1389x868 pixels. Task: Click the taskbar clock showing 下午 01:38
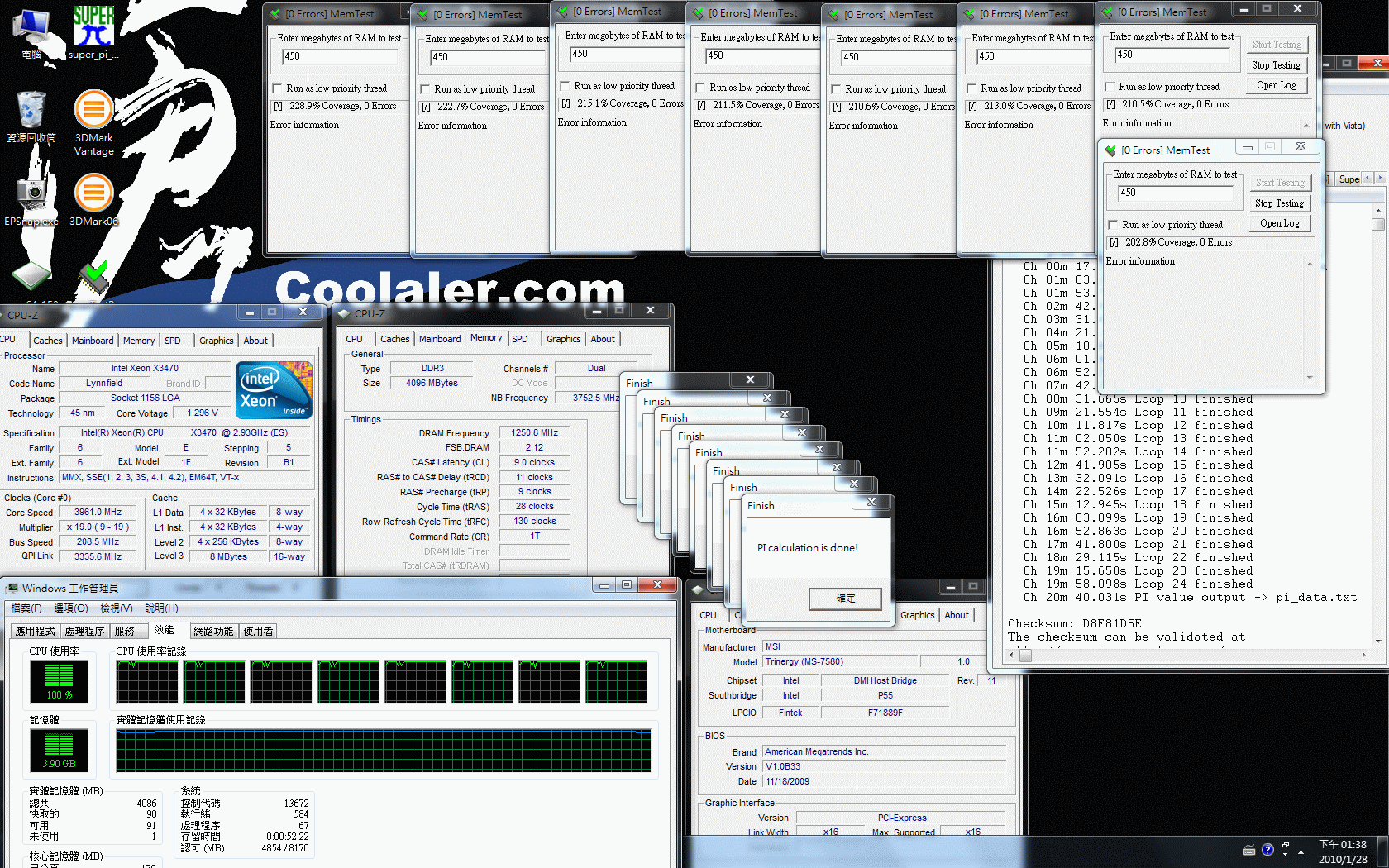pyautogui.click(x=1343, y=852)
